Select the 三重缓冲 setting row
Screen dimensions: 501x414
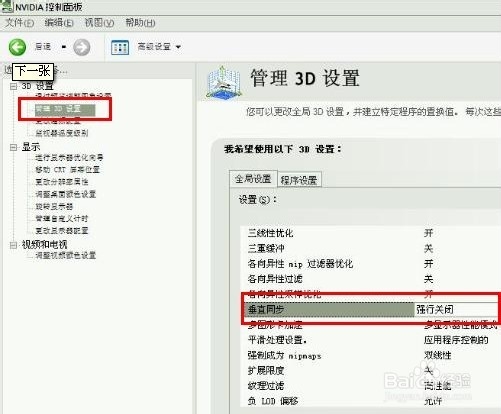pos(370,248)
